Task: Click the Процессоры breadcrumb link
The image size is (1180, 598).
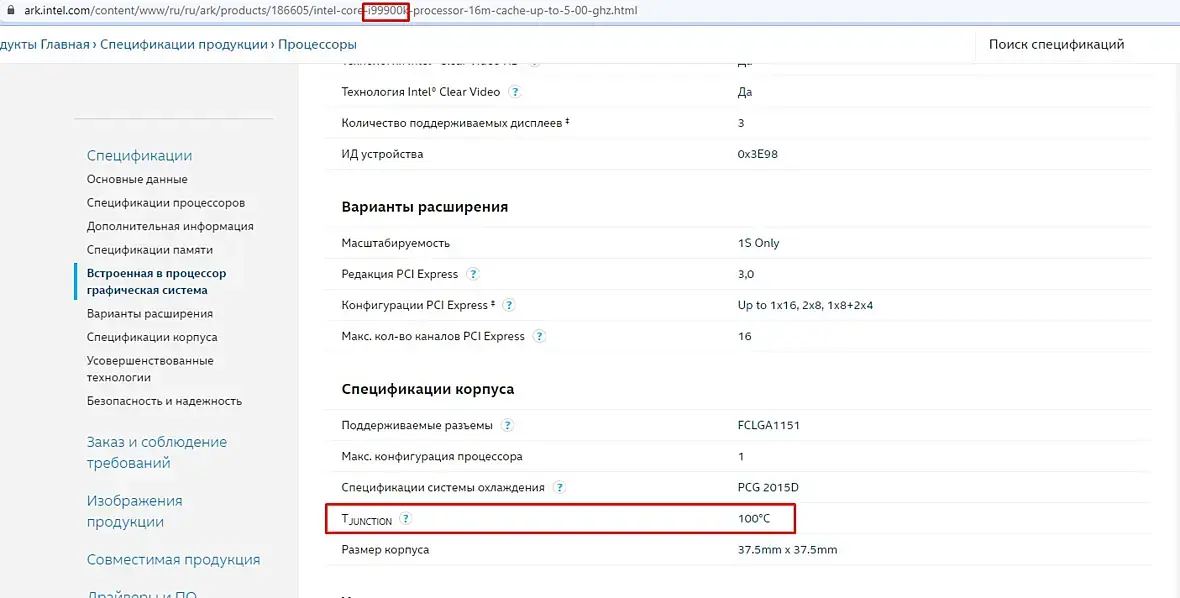Action: (x=317, y=44)
